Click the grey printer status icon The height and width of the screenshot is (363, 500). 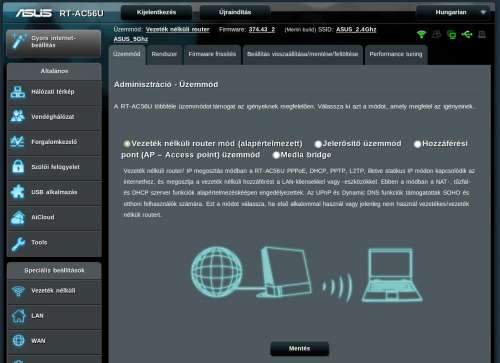click(x=482, y=34)
